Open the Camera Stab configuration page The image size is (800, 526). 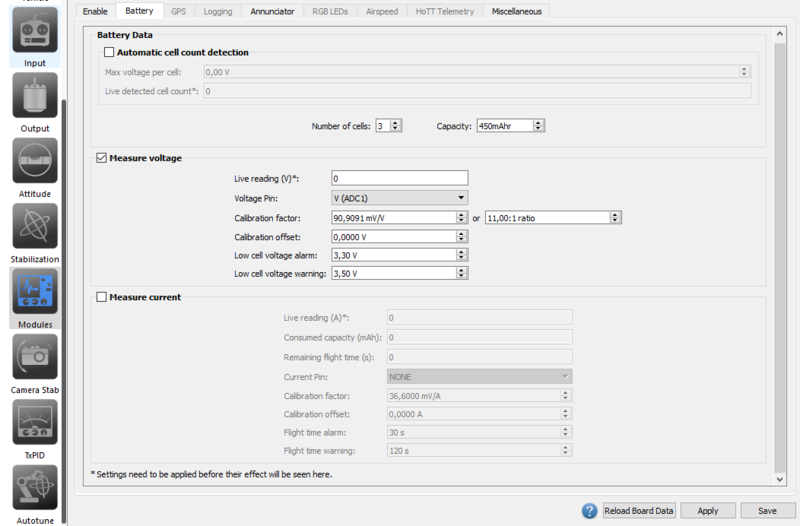[35, 364]
